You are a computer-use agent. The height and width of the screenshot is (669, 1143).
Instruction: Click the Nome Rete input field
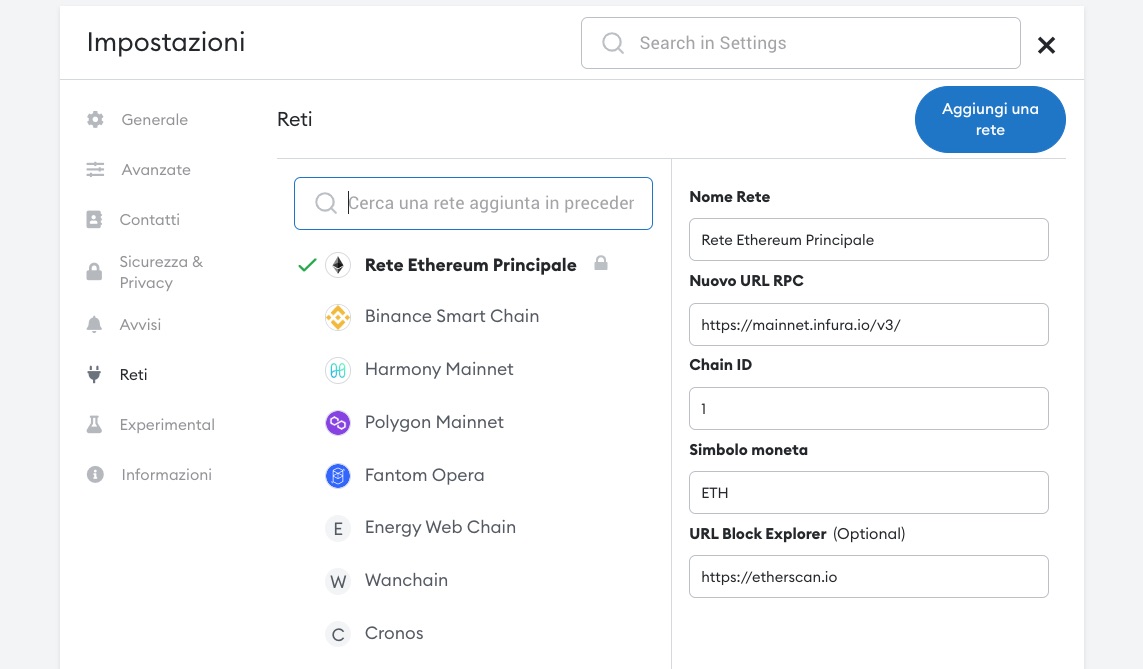[x=868, y=240]
